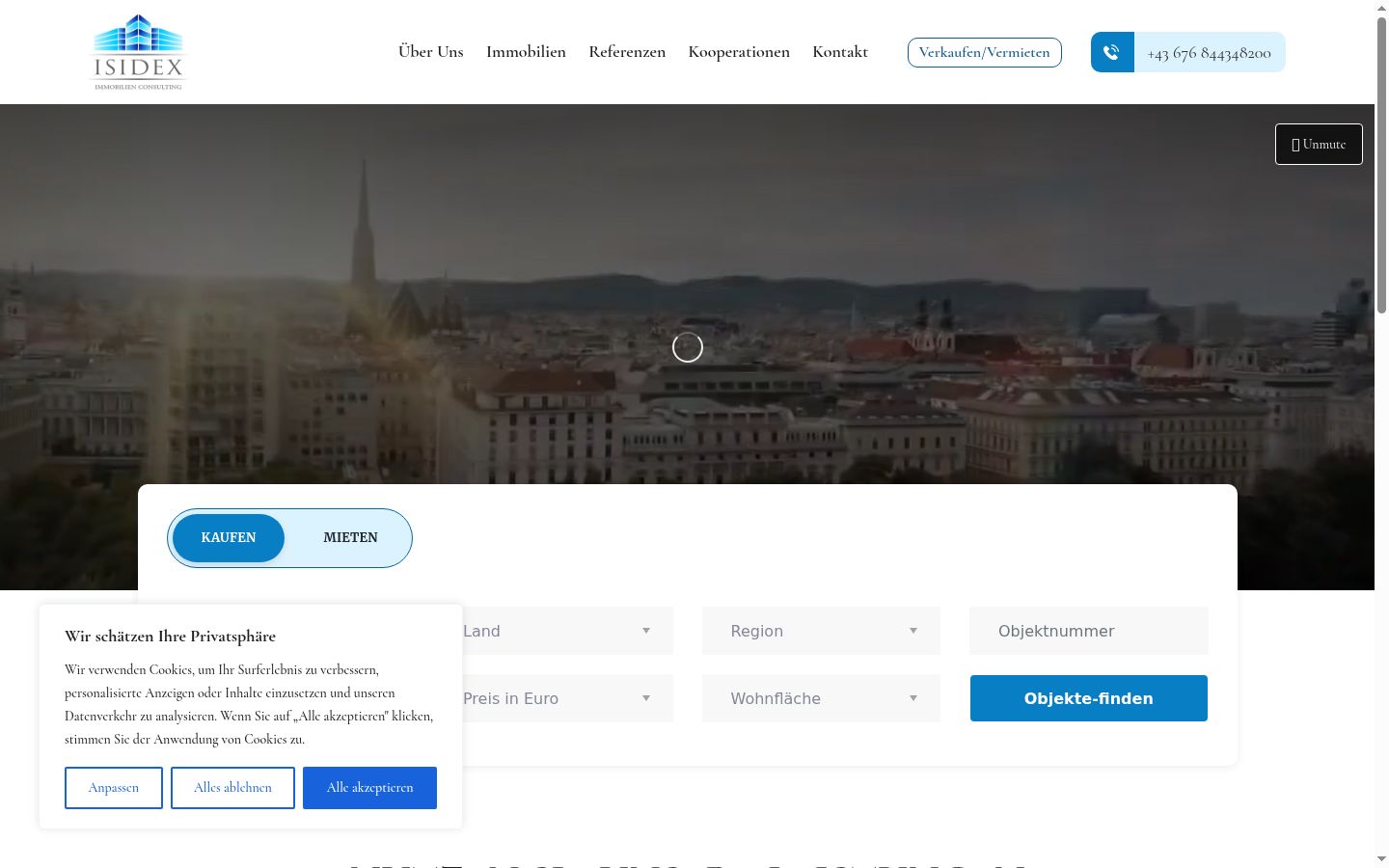Switch to the MIETEN option

350,538
